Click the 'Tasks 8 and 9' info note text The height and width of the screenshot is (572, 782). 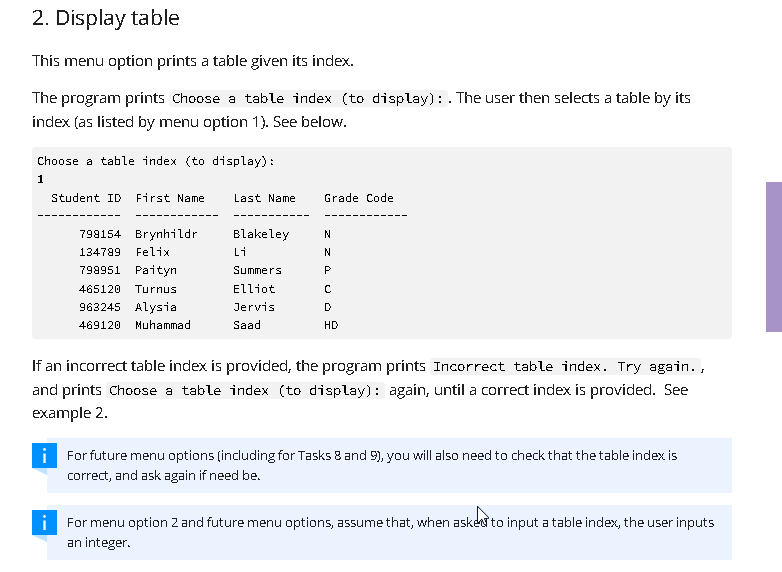tap(372, 465)
